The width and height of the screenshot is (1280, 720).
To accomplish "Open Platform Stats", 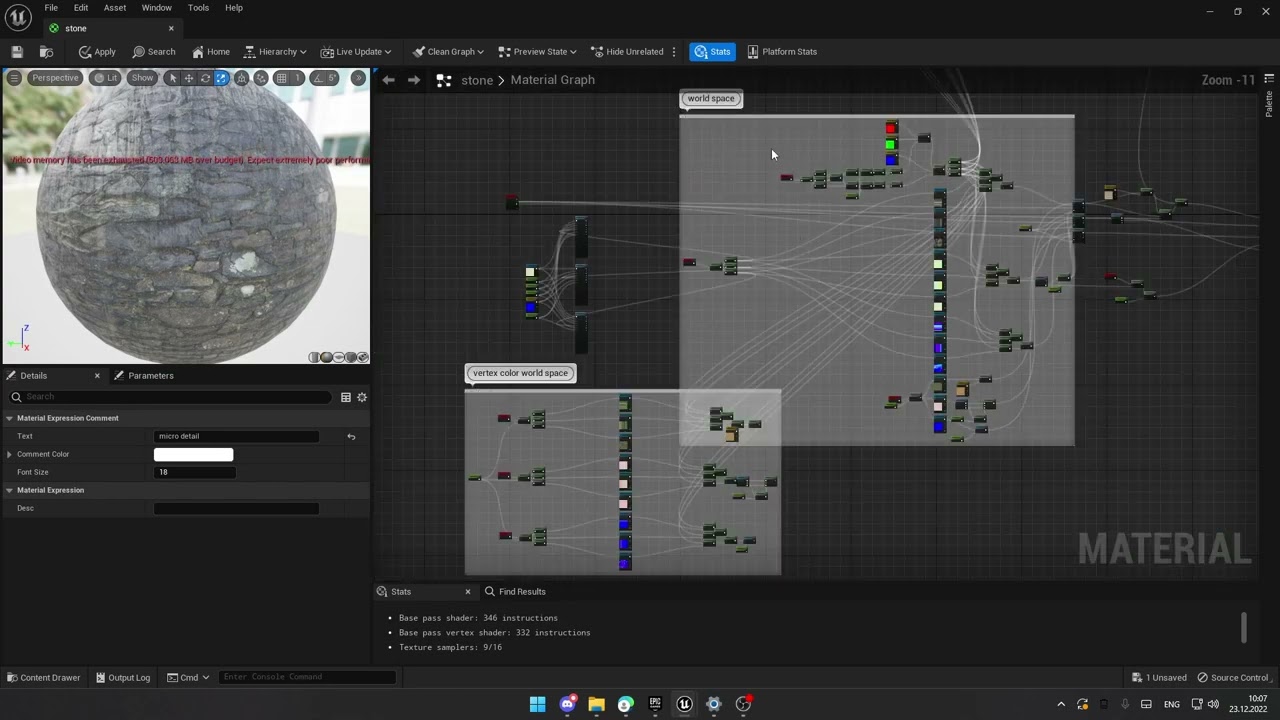I will click(782, 52).
